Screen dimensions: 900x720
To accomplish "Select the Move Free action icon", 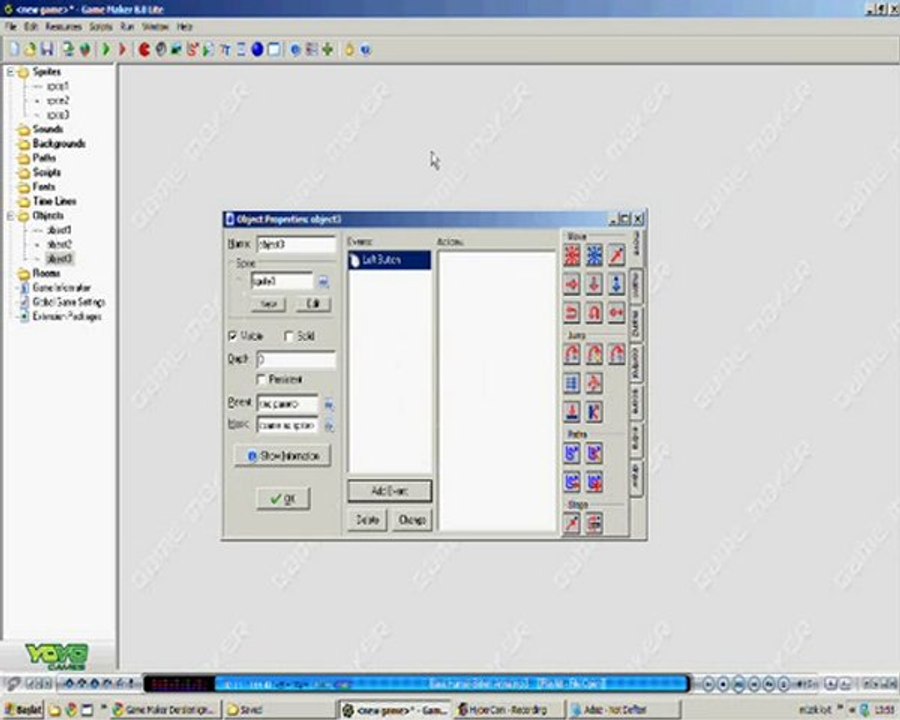I will coord(594,255).
